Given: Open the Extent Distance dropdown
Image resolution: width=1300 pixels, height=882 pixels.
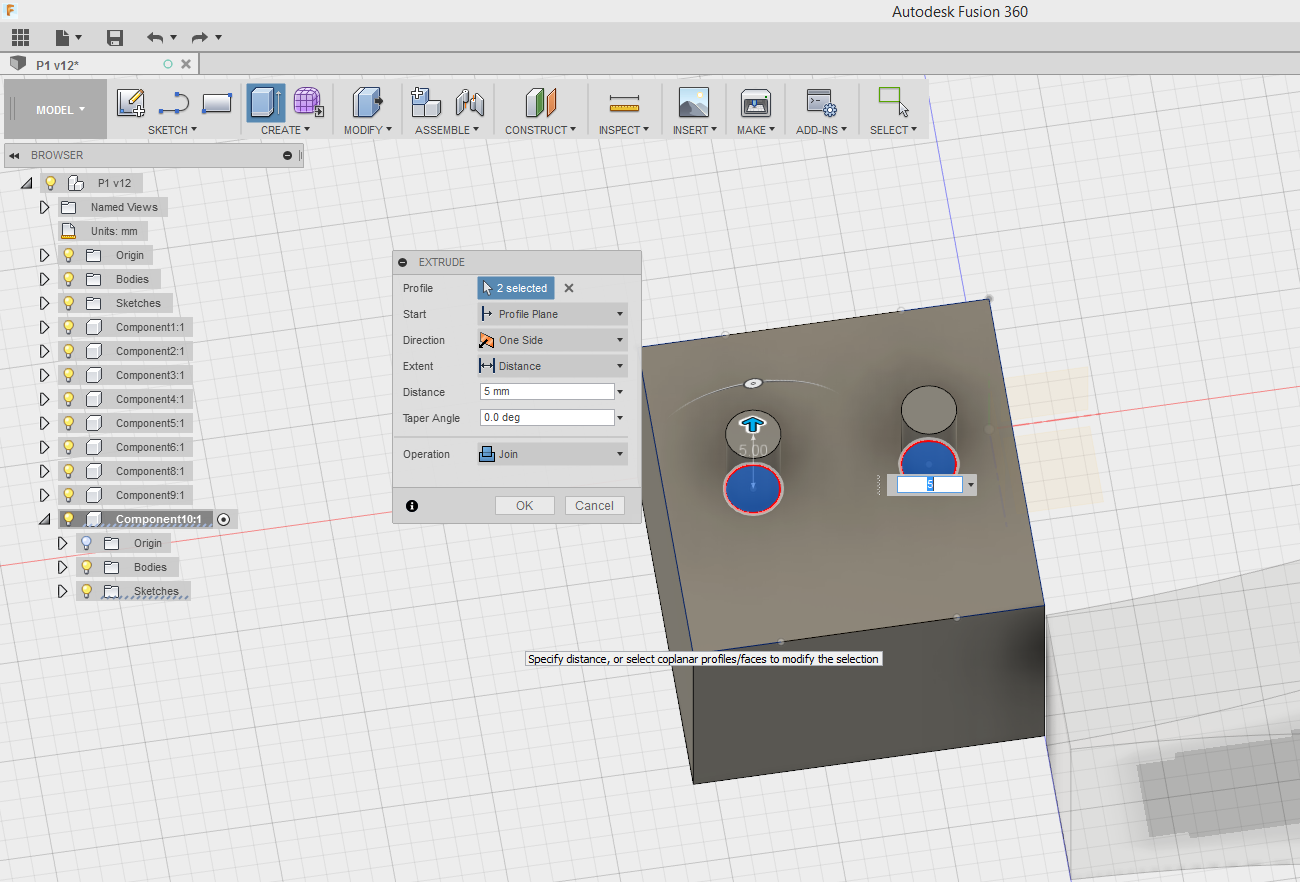Looking at the screenshot, I should point(552,366).
